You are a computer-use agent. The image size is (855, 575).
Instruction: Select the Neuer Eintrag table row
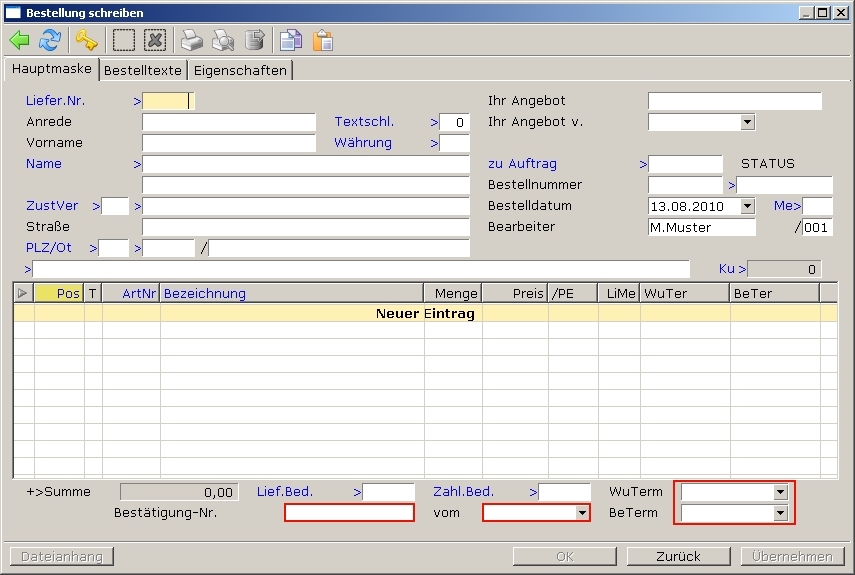[x=425, y=313]
